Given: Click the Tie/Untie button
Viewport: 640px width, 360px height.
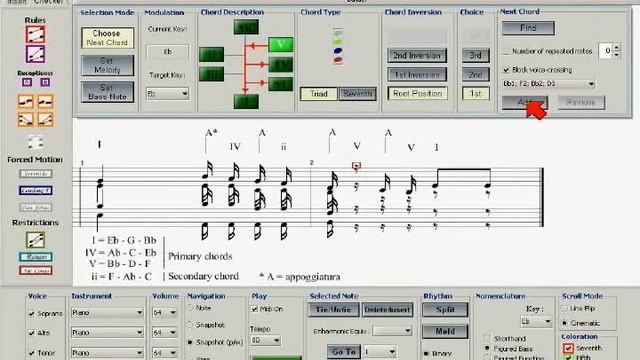Looking at the screenshot, I should [x=333, y=310].
